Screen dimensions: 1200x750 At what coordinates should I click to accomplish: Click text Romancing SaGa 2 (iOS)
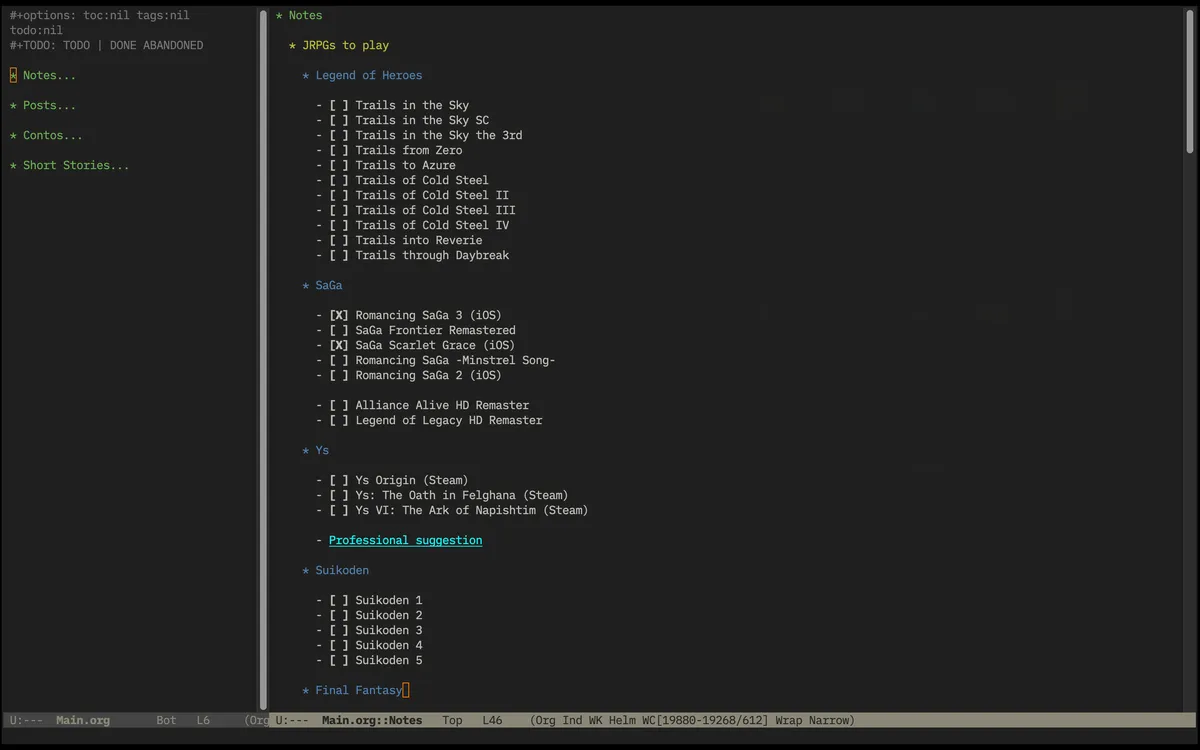tap(429, 375)
